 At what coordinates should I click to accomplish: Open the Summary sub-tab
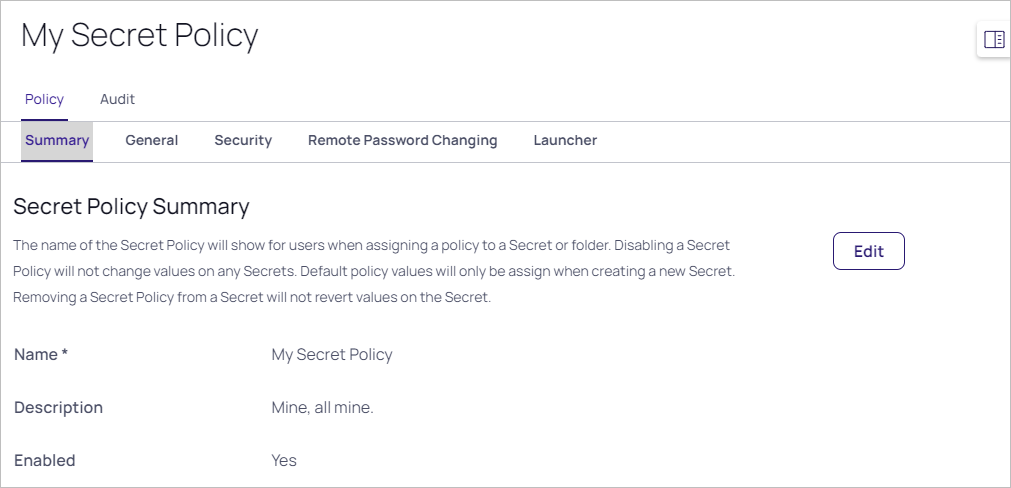pyautogui.click(x=57, y=141)
